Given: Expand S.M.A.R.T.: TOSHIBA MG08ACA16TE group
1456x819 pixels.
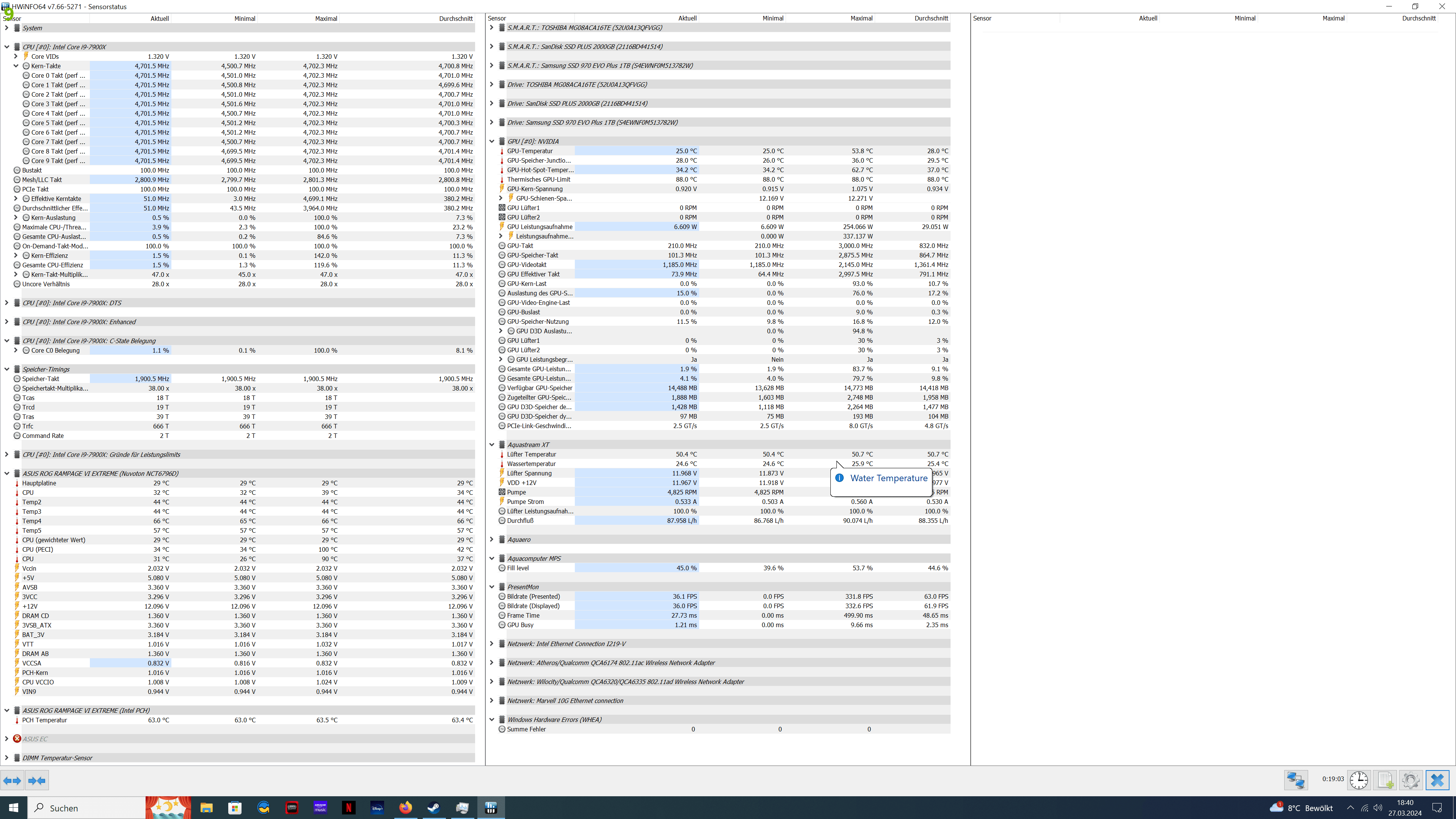Looking at the screenshot, I should [492, 27].
